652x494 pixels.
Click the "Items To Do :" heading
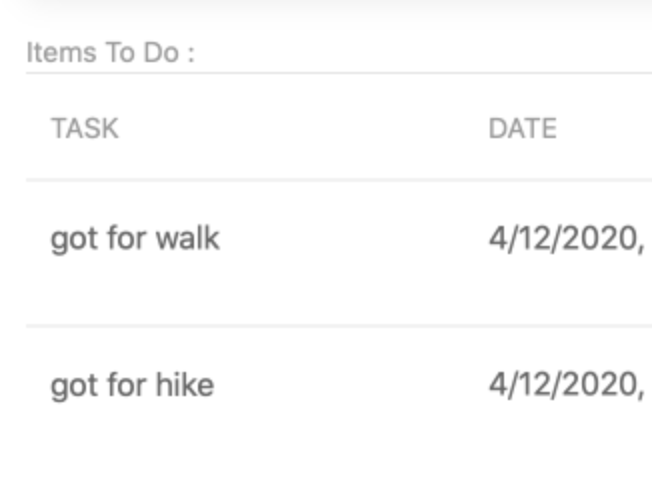[x=111, y=52]
